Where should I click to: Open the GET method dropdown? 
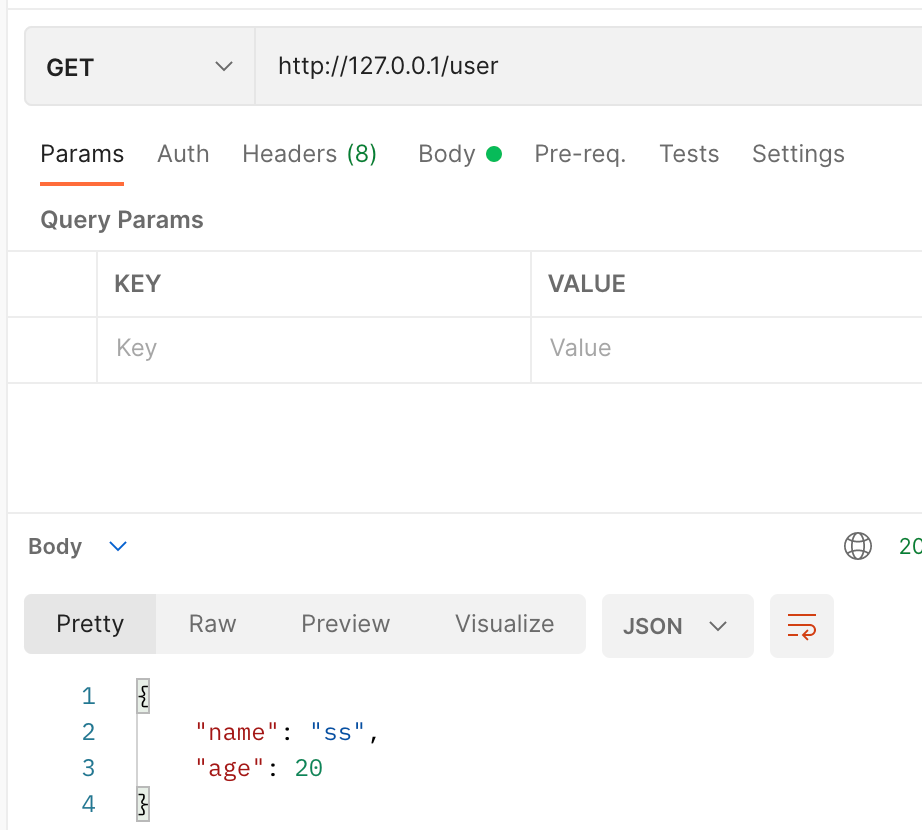click(139, 67)
